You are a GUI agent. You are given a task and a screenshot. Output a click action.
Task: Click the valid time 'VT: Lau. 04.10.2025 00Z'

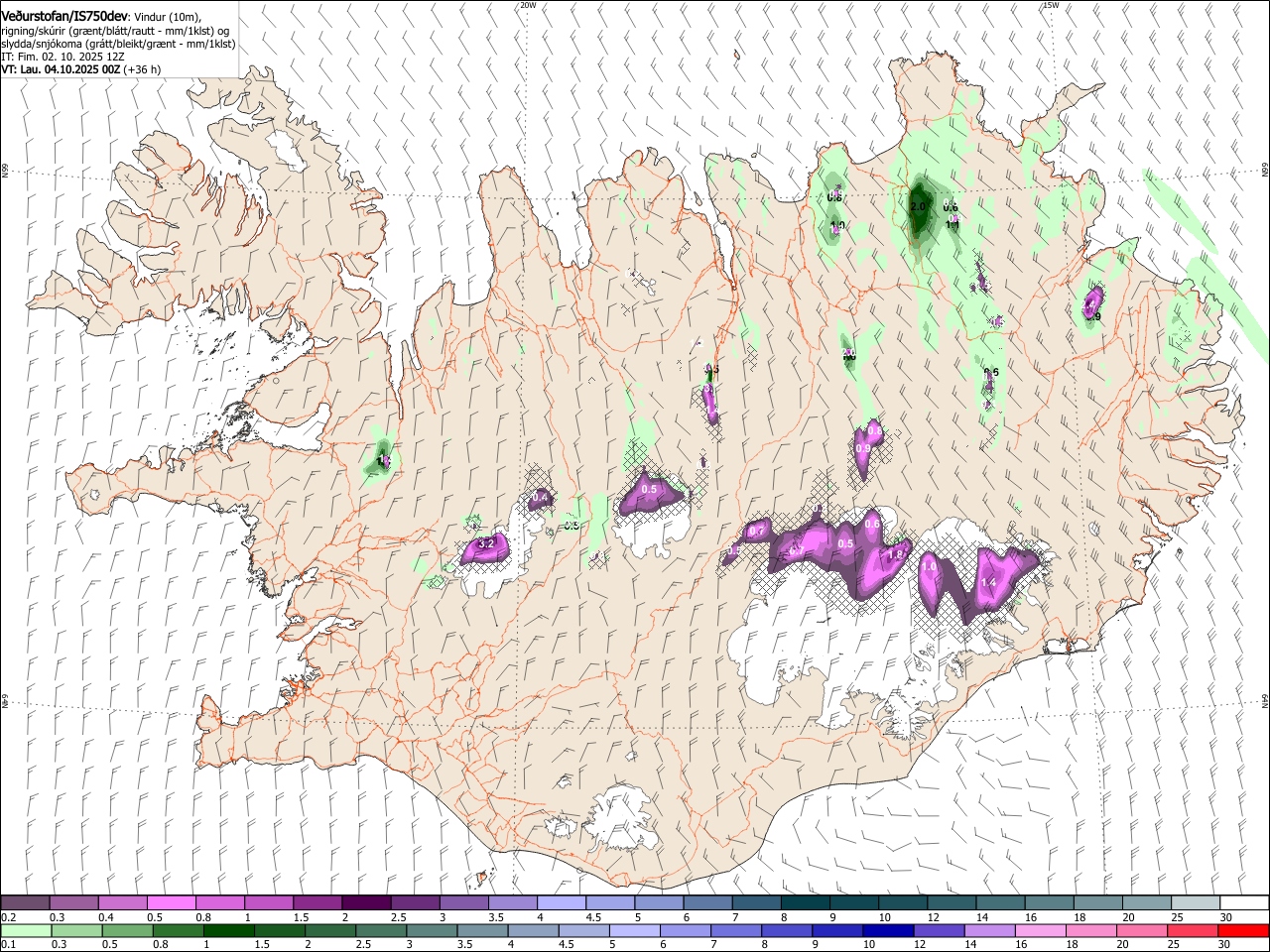(61, 69)
